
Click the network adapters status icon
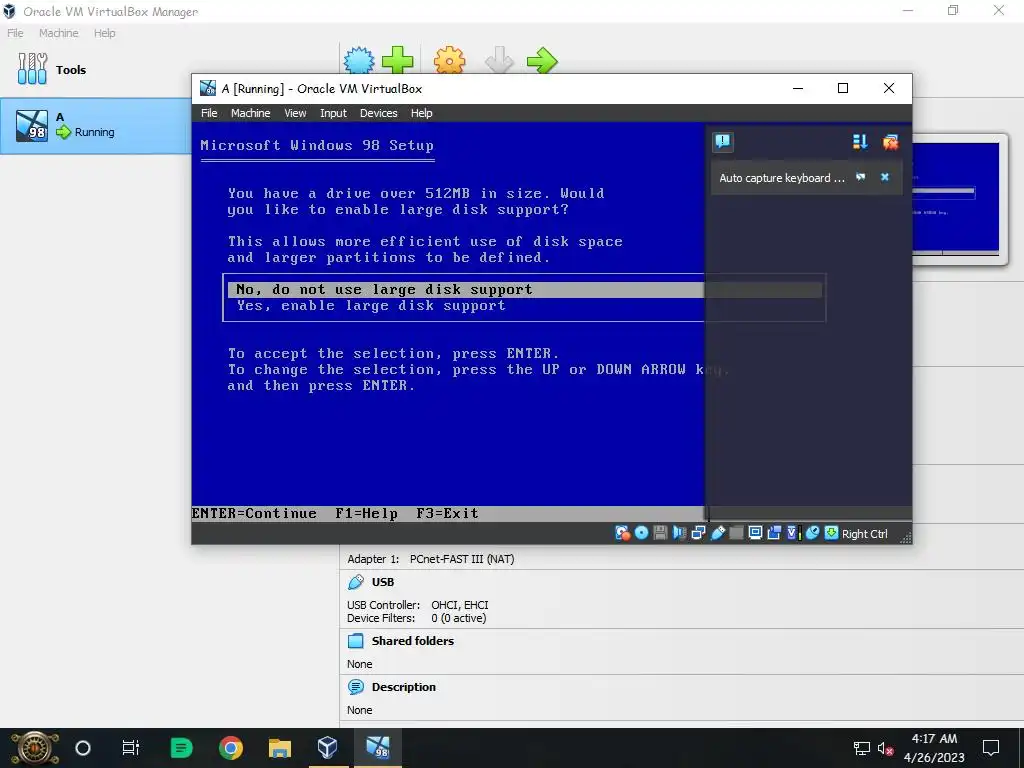click(x=698, y=533)
